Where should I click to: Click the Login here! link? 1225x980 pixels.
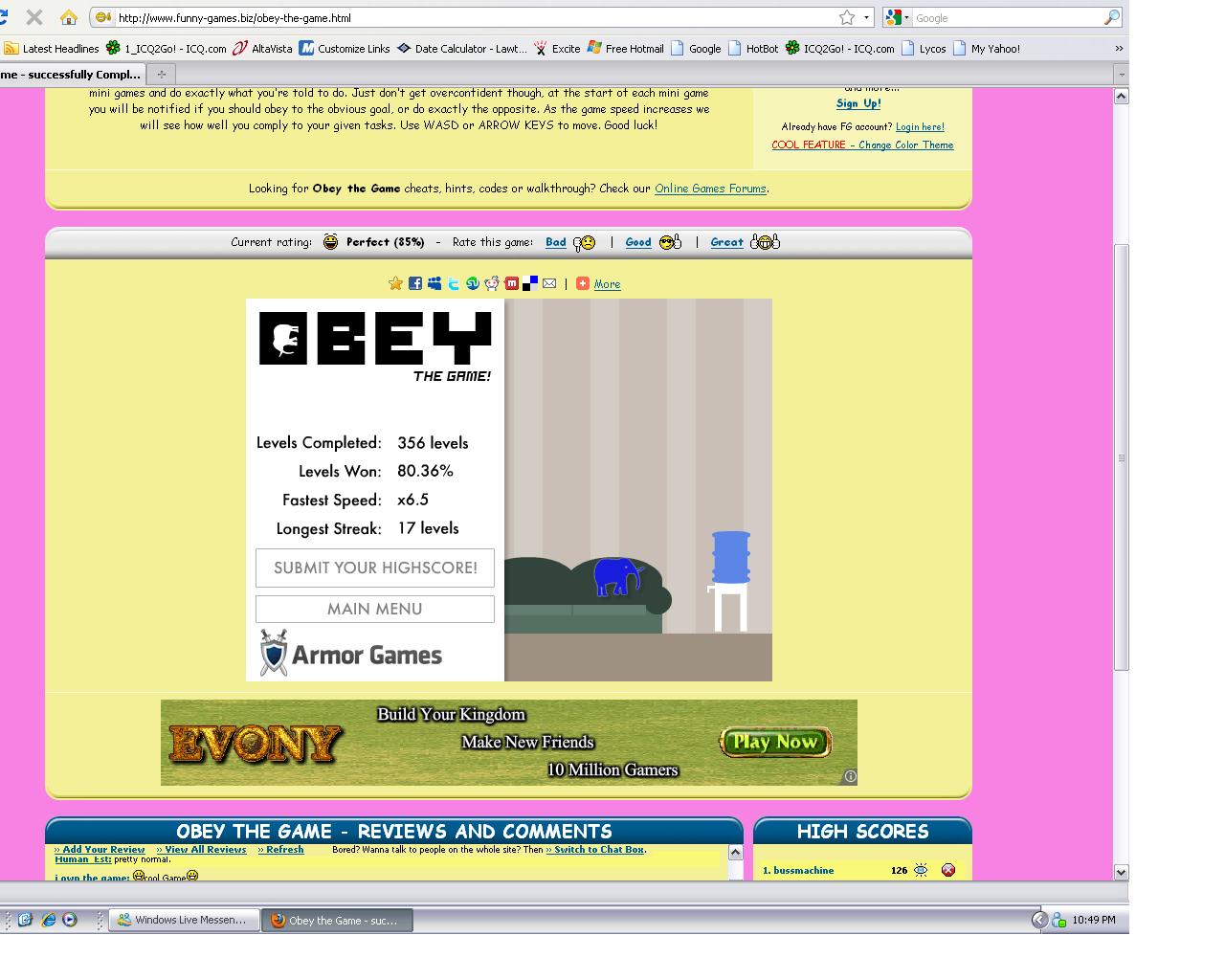(x=920, y=126)
